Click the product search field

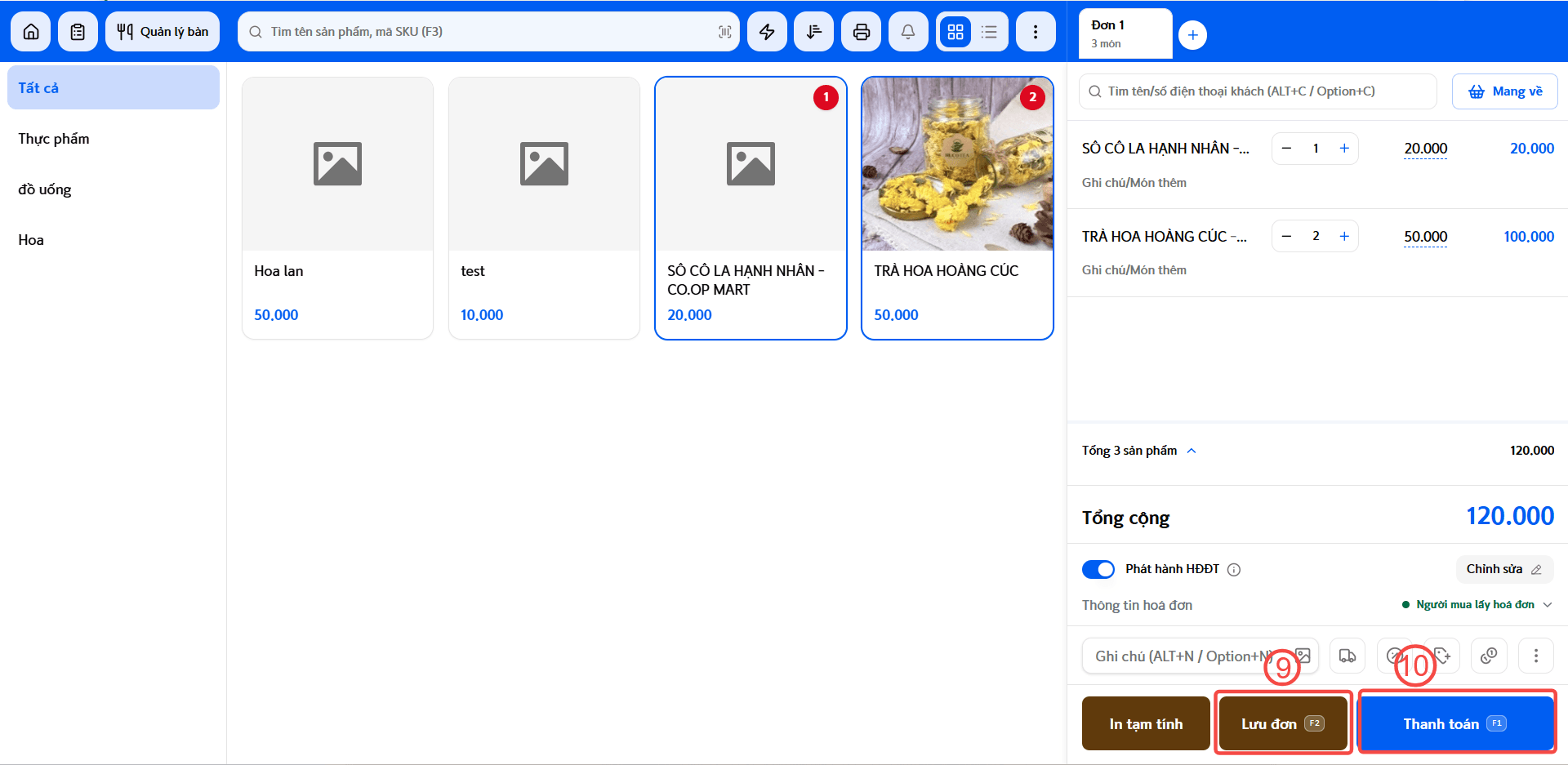488,32
